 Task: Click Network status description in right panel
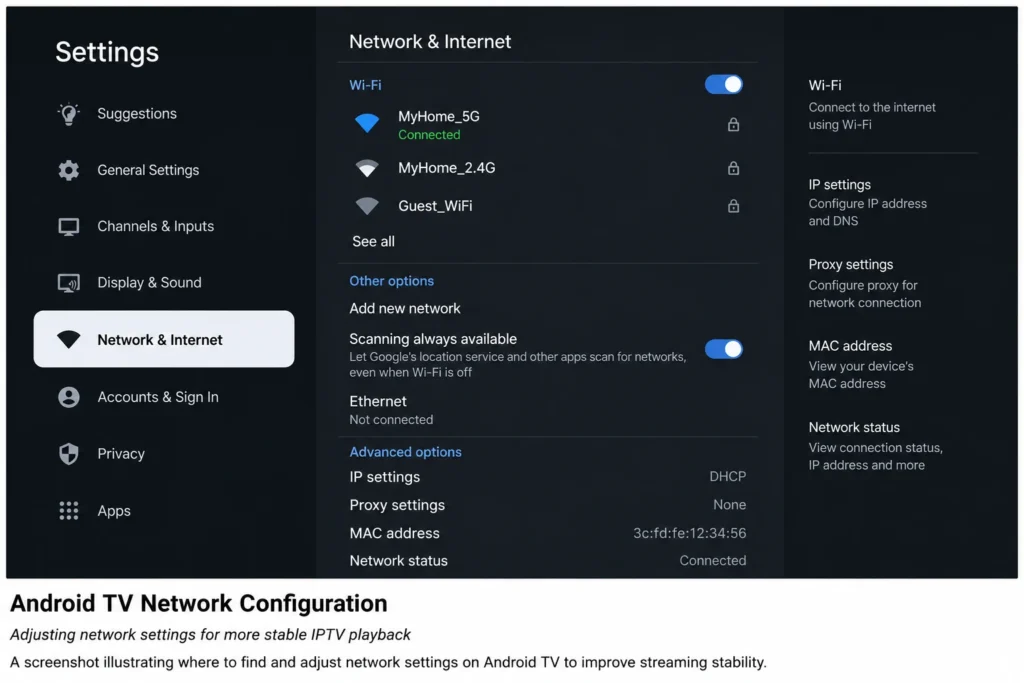[x=875, y=457]
